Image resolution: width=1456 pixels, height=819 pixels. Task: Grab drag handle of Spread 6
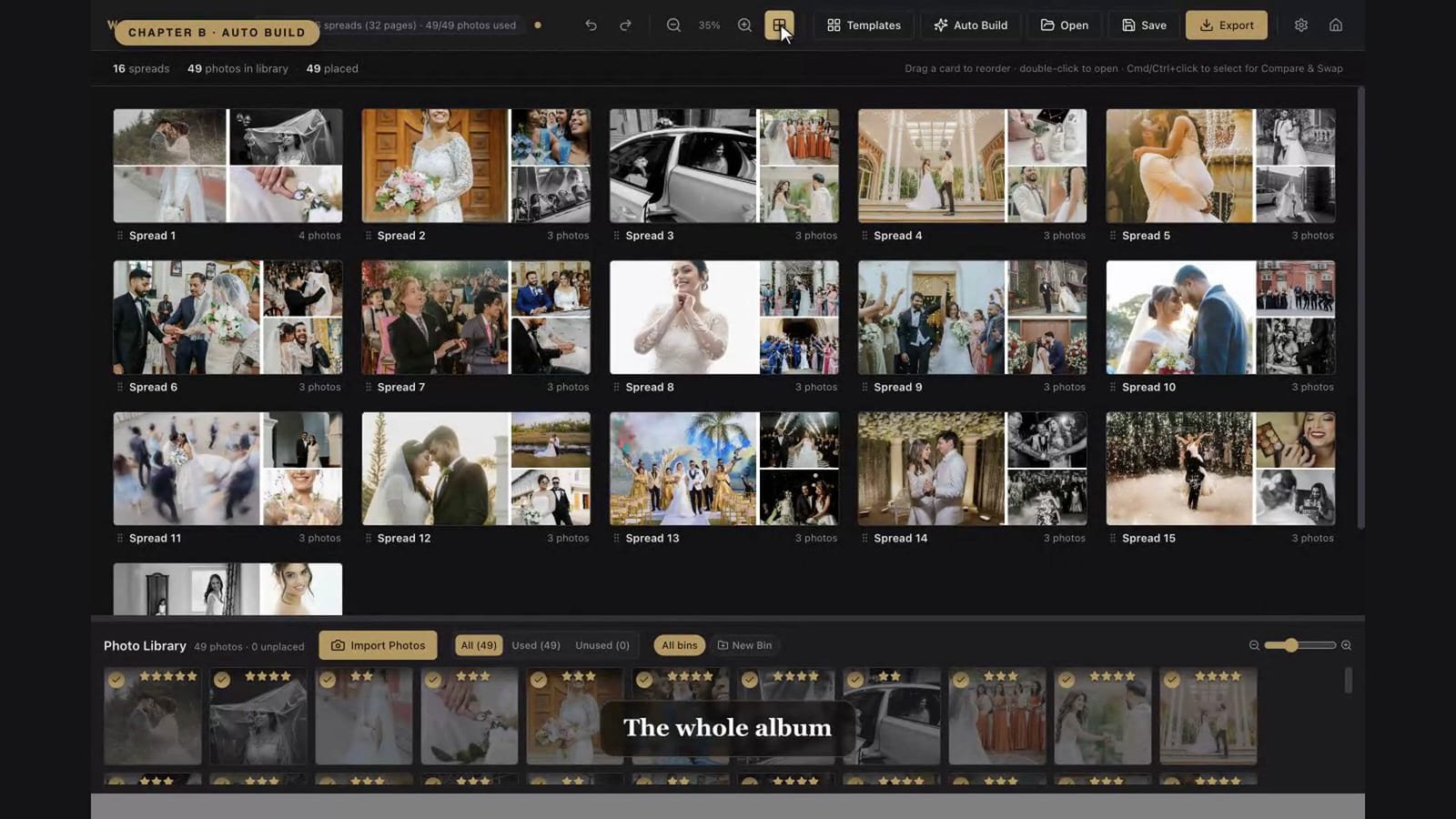[120, 387]
